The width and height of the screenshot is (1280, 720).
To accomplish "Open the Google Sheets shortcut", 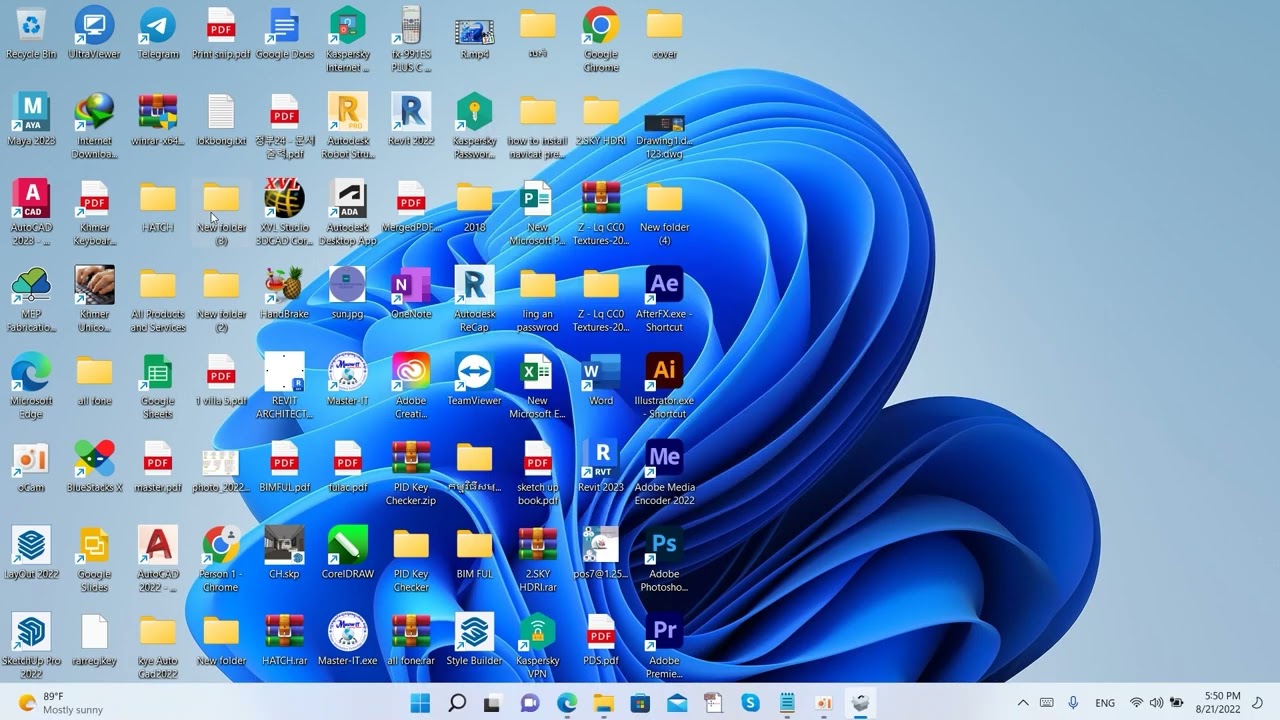I will click(158, 387).
